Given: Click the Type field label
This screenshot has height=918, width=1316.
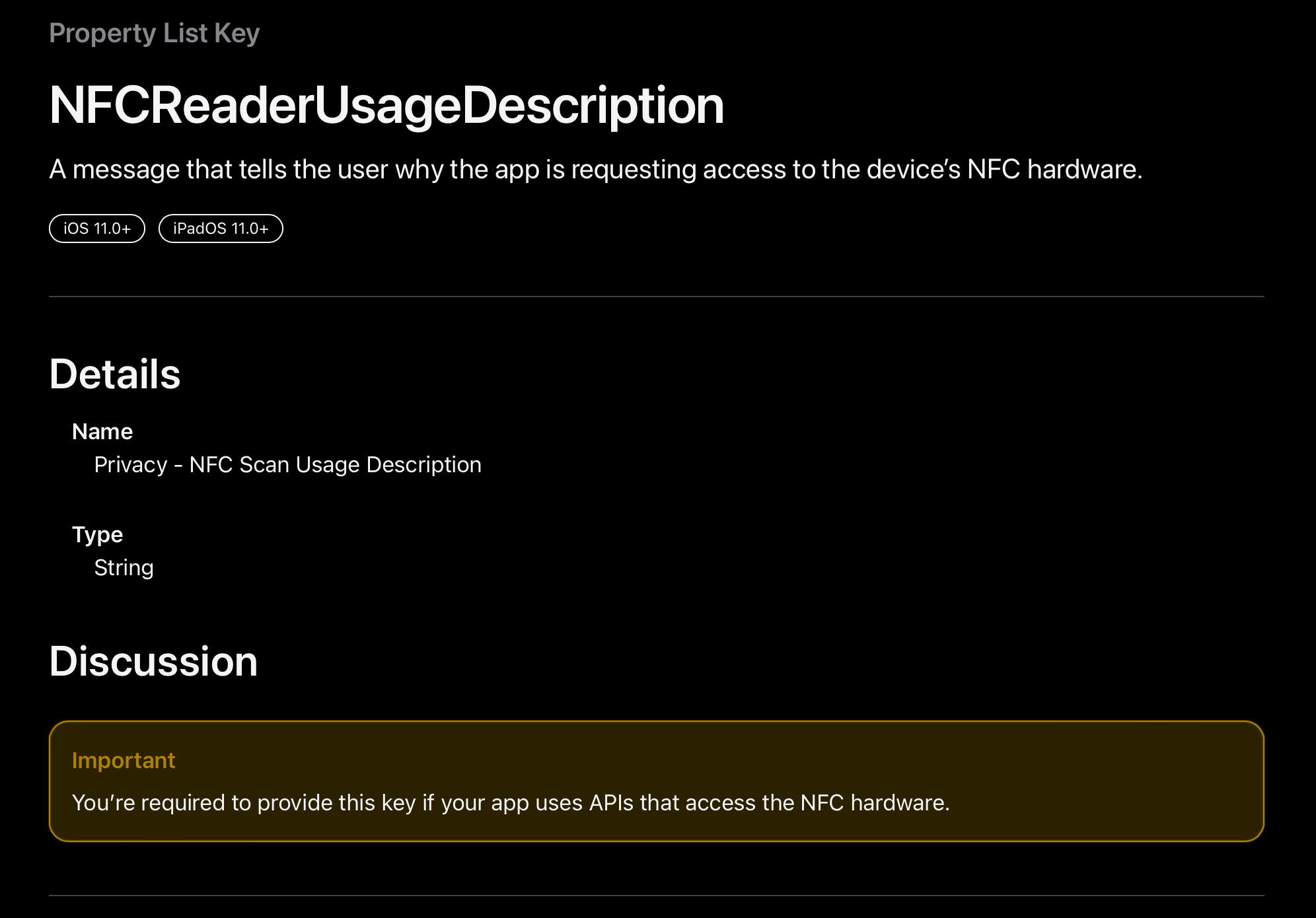Looking at the screenshot, I should [97, 534].
